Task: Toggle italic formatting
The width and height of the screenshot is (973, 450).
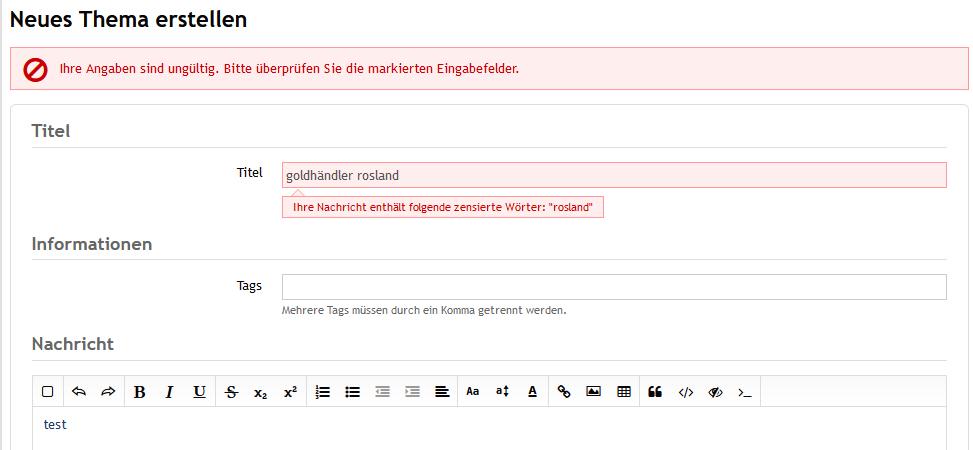Action: click(170, 392)
